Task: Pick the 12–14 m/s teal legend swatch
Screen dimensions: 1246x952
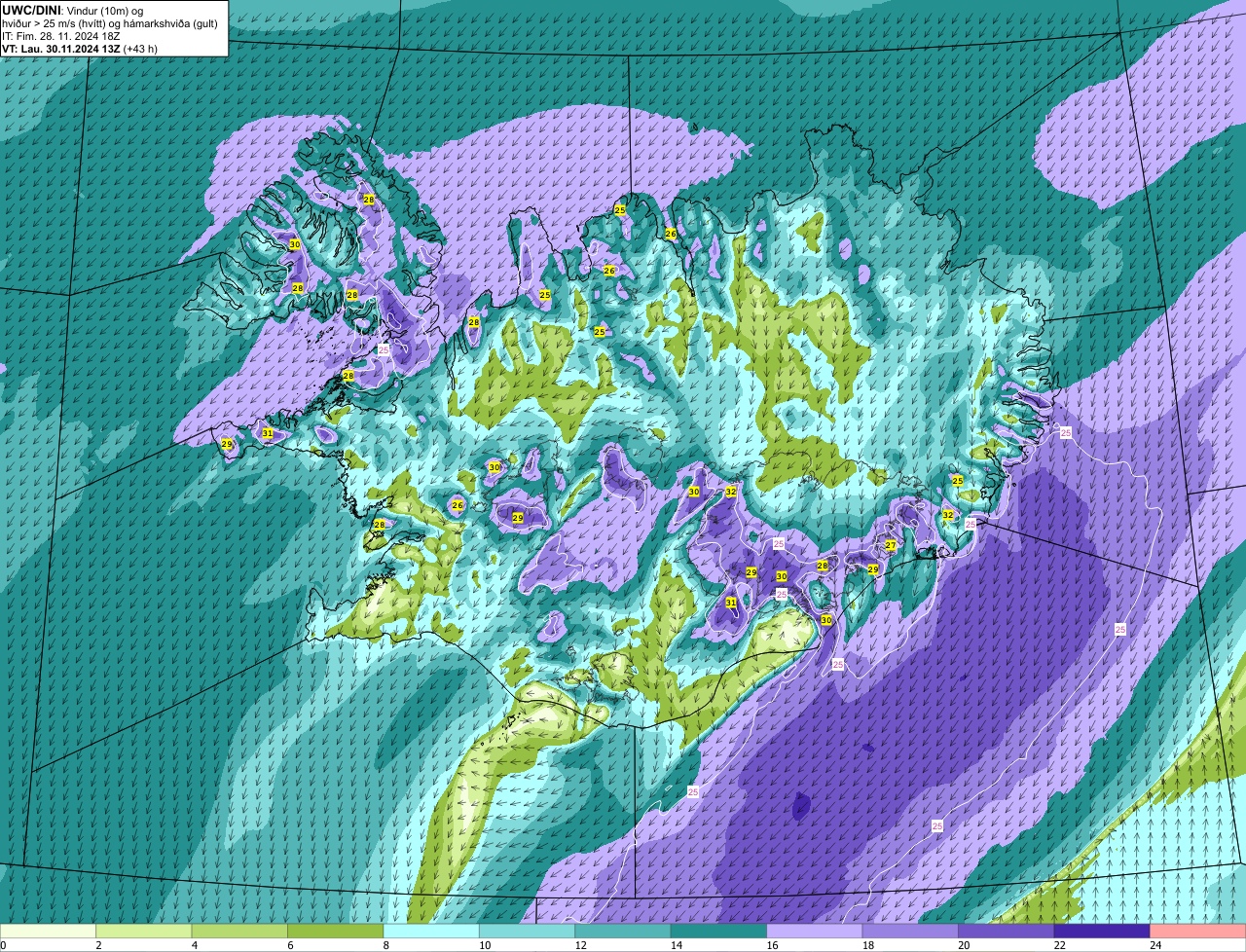Action: [623, 931]
